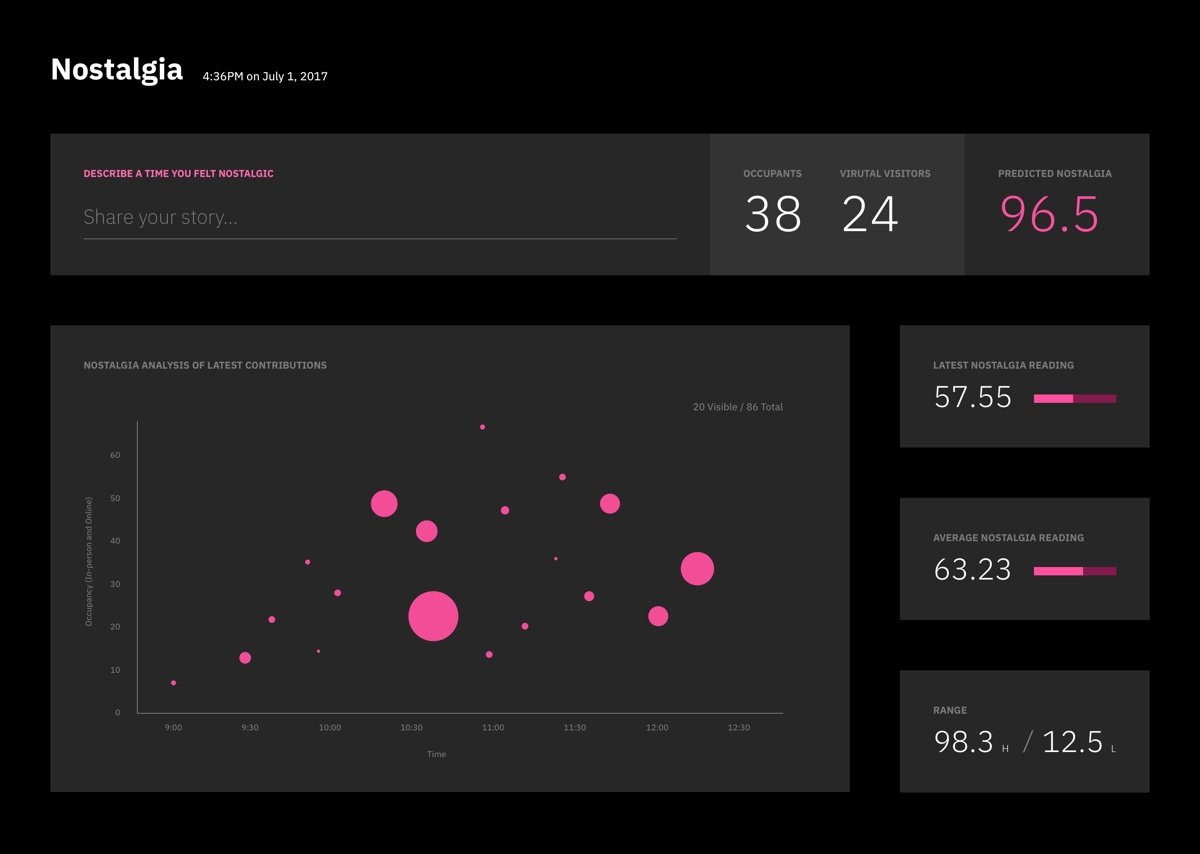Click the leftmost dot above the 9:00 mark
Screen dimensions: 1200x854
click(173, 683)
